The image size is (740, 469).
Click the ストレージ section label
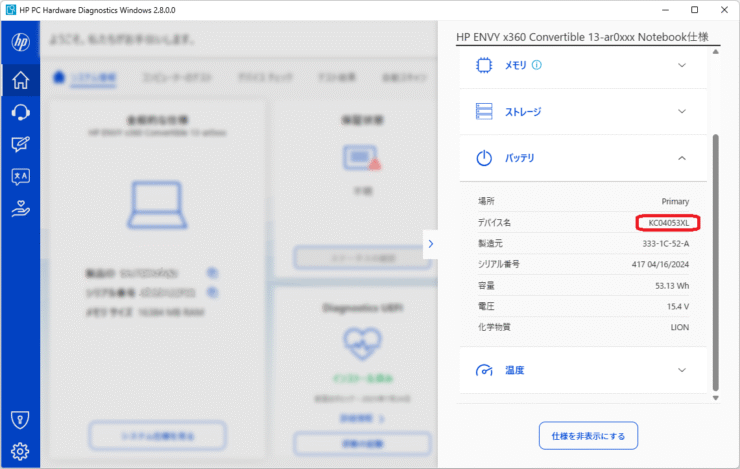tap(523, 112)
